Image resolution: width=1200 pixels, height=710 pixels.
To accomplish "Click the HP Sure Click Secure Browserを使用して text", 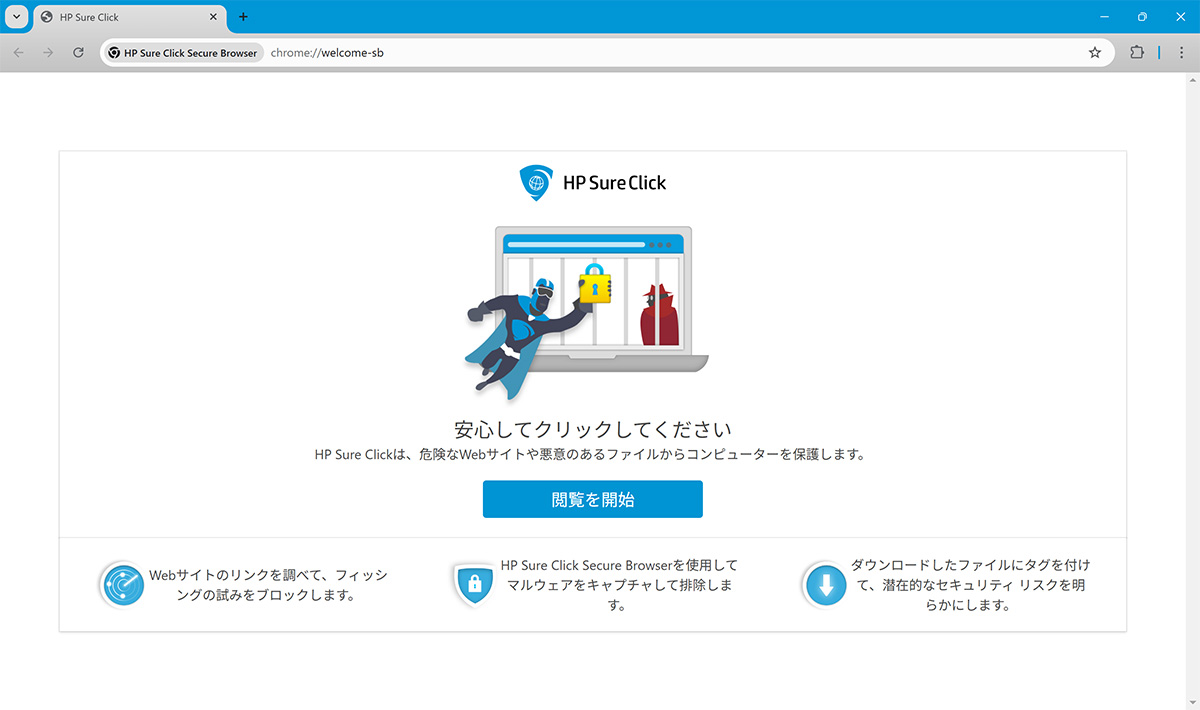I will [x=619, y=585].
